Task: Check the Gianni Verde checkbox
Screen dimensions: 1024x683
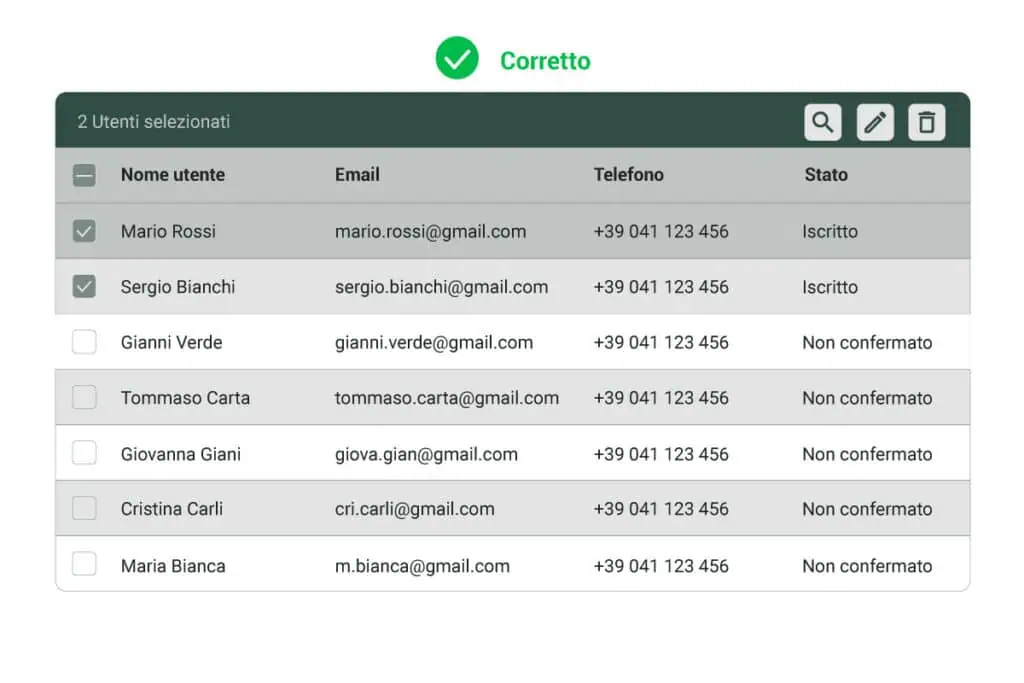Action: (x=84, y=342)
